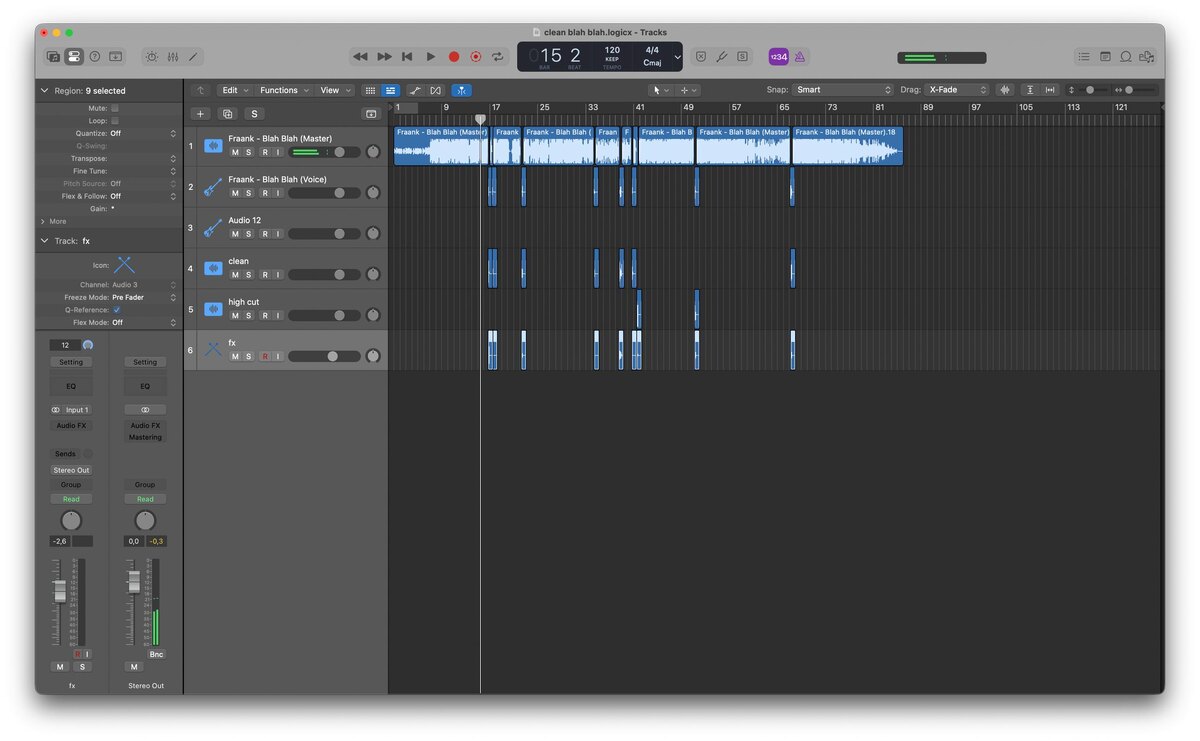Click the Bnc bounce button

pos(156,654)
